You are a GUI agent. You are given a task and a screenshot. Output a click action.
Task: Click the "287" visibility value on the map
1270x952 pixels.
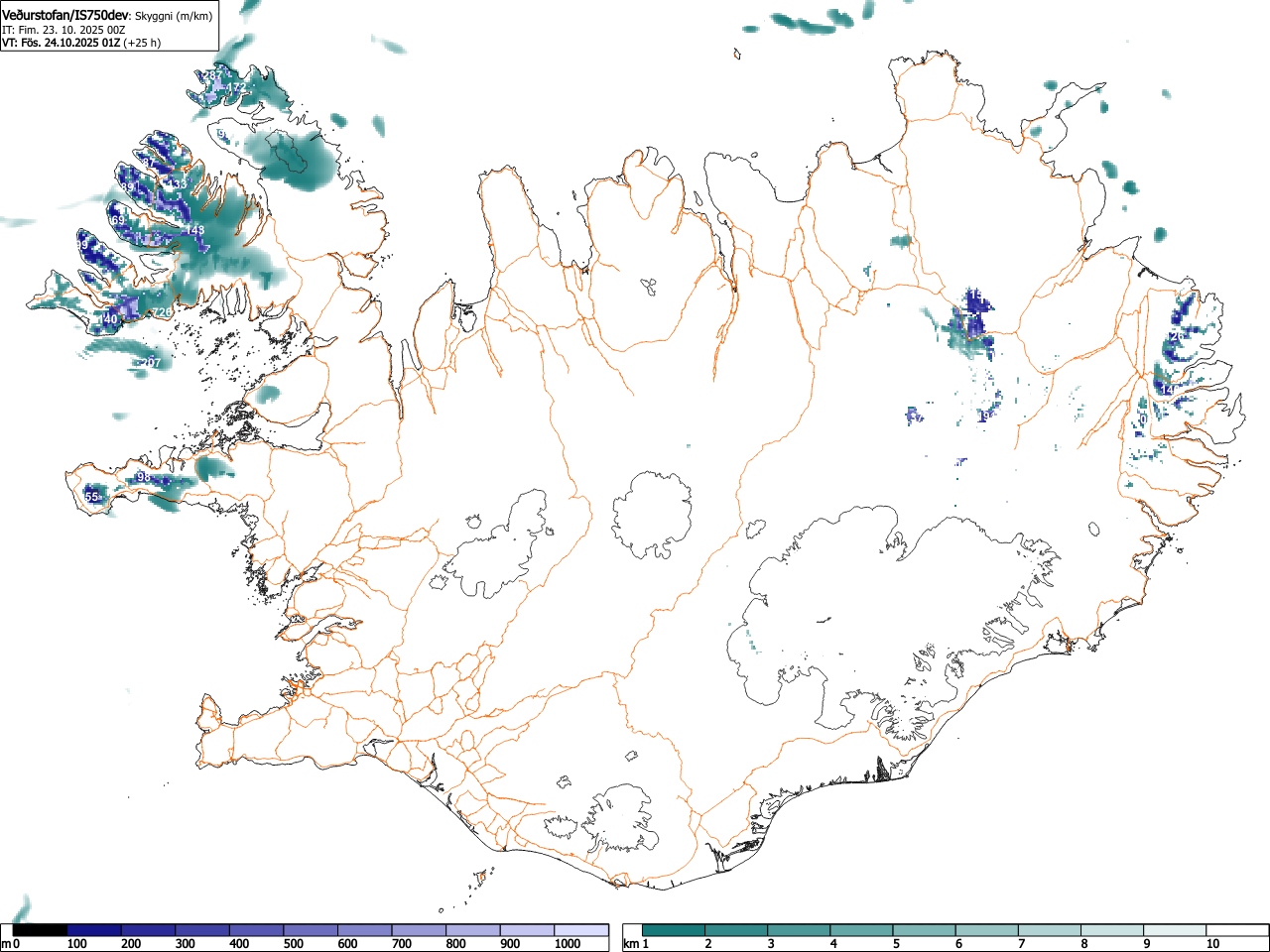(x=213, y=75)
